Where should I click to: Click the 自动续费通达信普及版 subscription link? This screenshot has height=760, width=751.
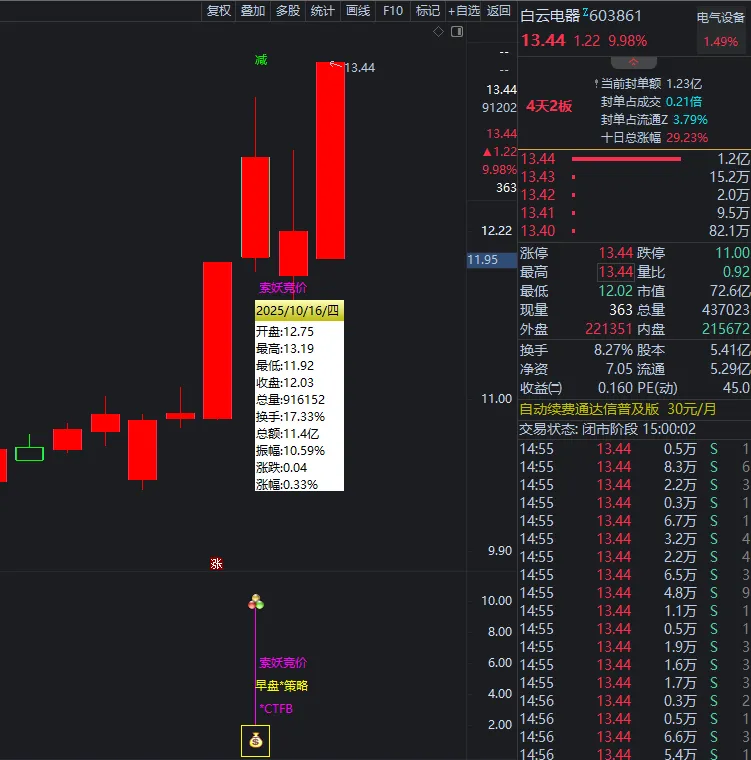[x=589, y=408]
